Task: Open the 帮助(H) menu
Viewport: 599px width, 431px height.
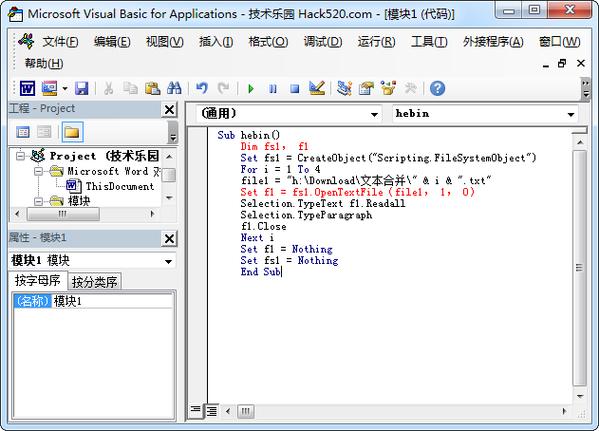Action: 44,63
